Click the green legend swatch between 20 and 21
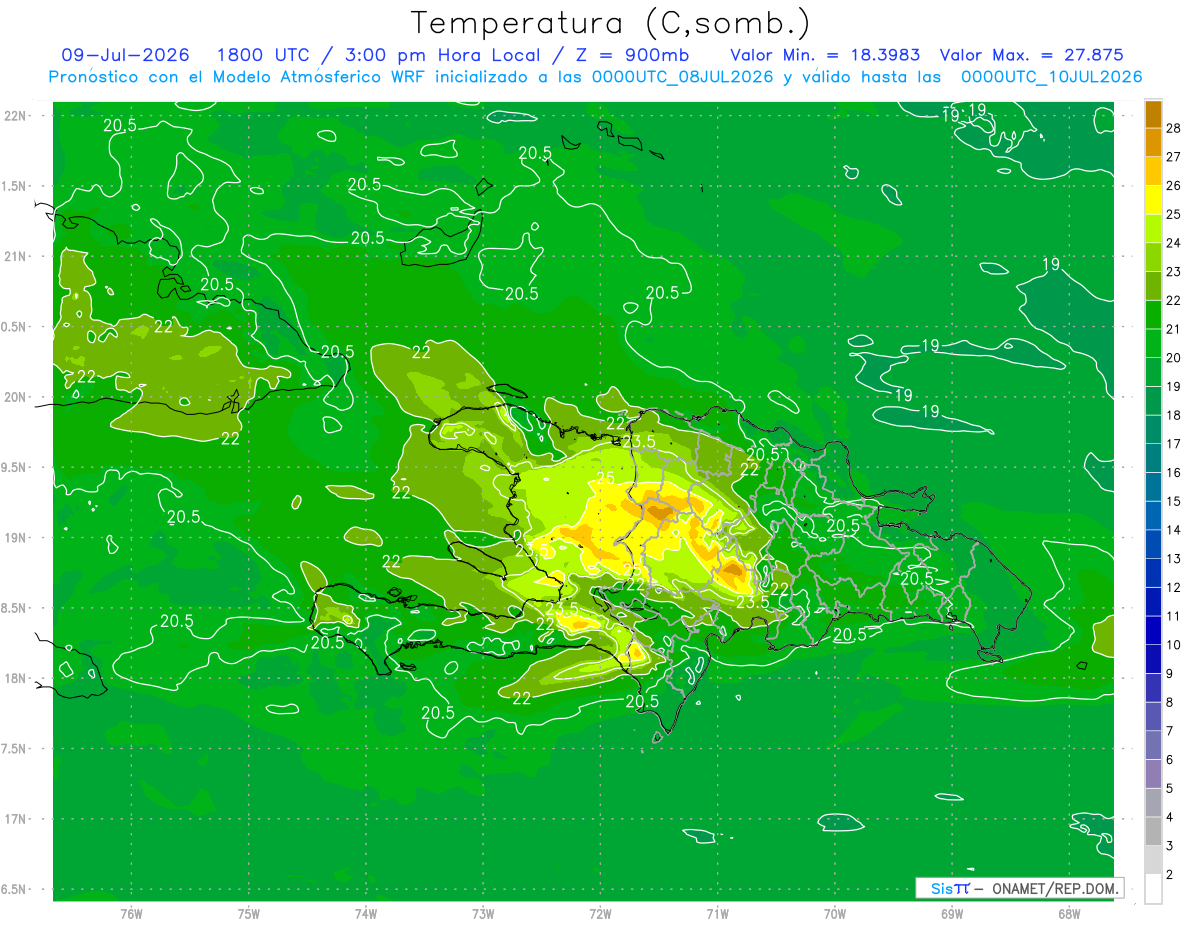 tap(1153, 343)
